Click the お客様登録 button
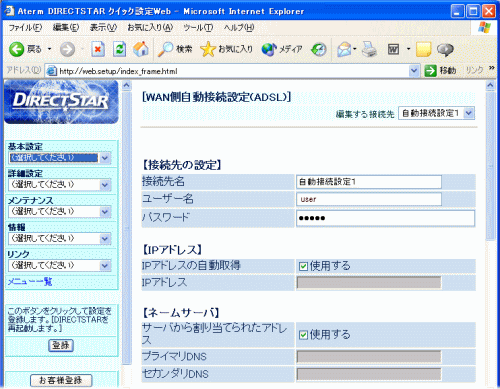The height and width of the screenshot is (389, 500). click(61, 380)
